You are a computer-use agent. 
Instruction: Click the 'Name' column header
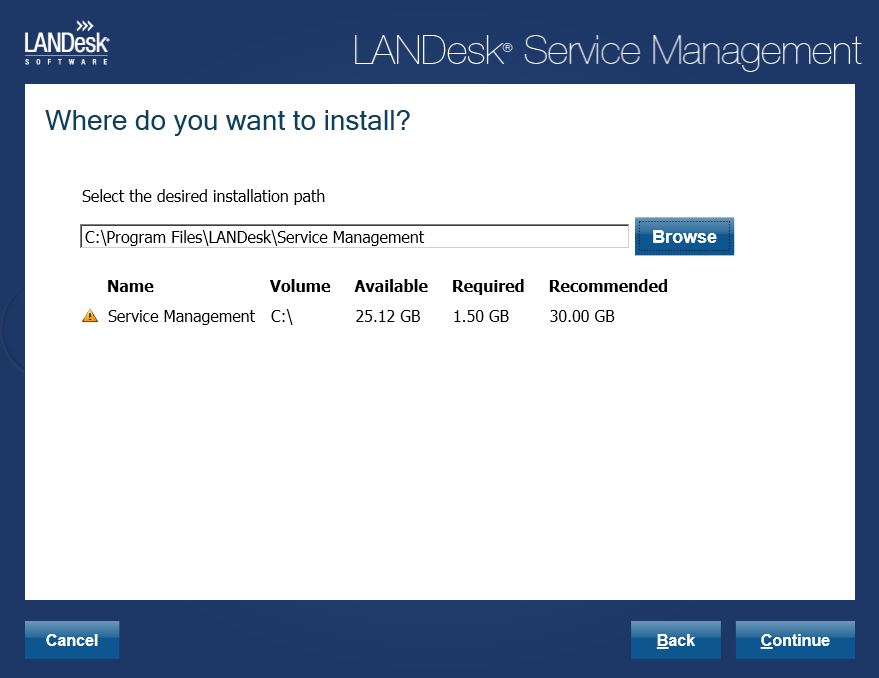[130, 286]
